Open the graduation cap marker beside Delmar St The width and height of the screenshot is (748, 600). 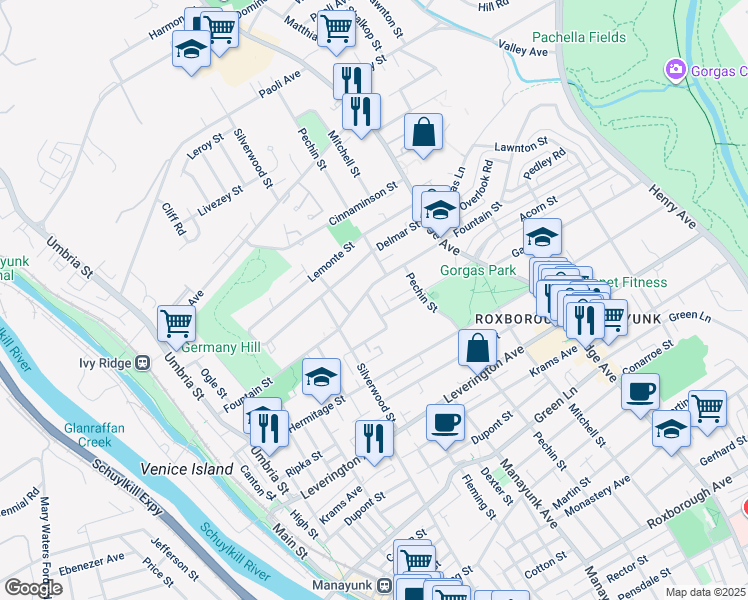click(440, 211)
